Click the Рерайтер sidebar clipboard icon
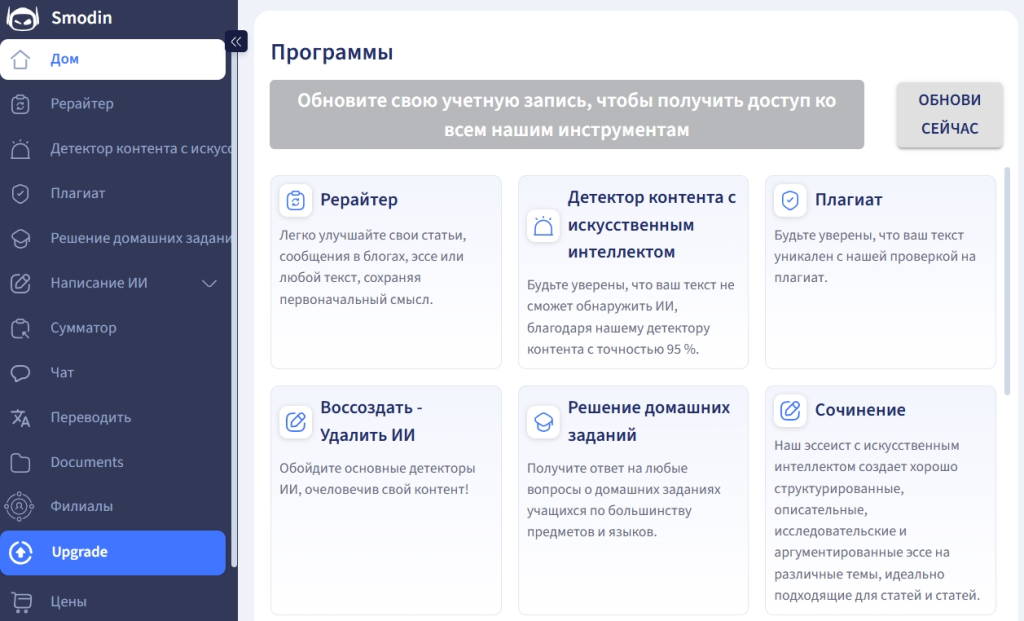The width and height of the screenshot is (1024, 621). (20, 104)
